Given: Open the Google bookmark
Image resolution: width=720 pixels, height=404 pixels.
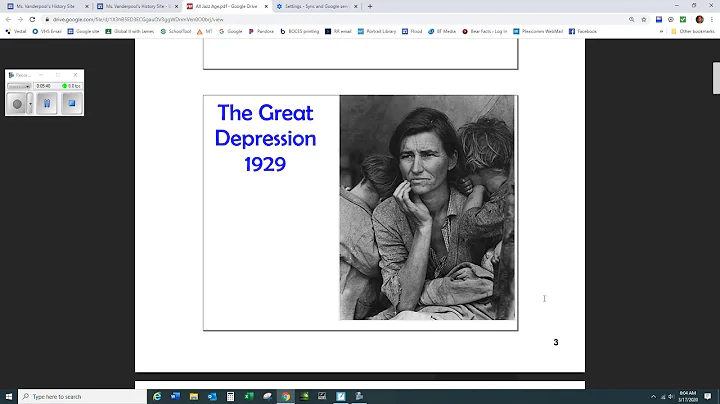Looking at the screenshot, I should 231,31.
